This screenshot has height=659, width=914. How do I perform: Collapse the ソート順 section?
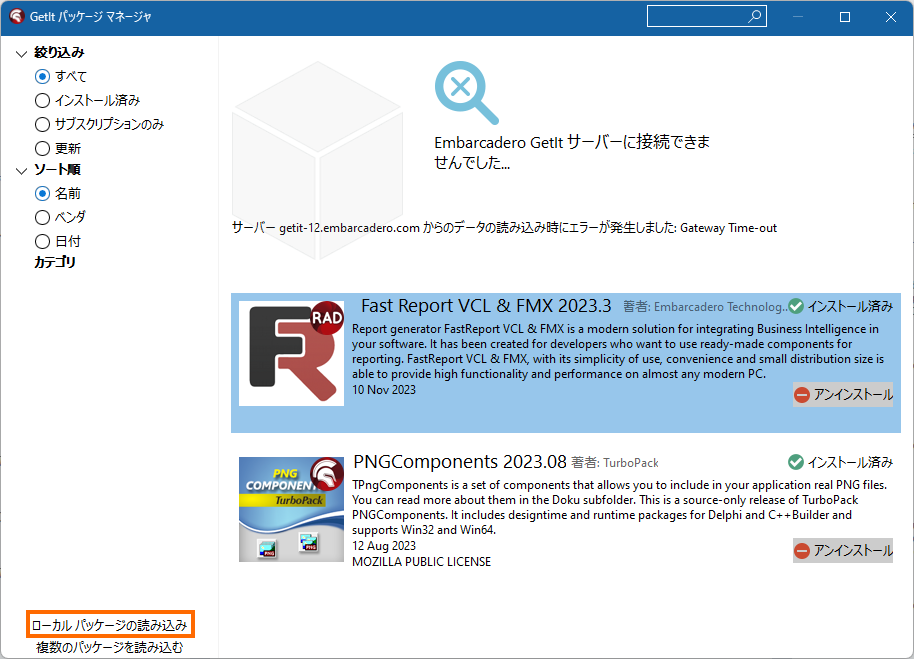pos(22,169)
